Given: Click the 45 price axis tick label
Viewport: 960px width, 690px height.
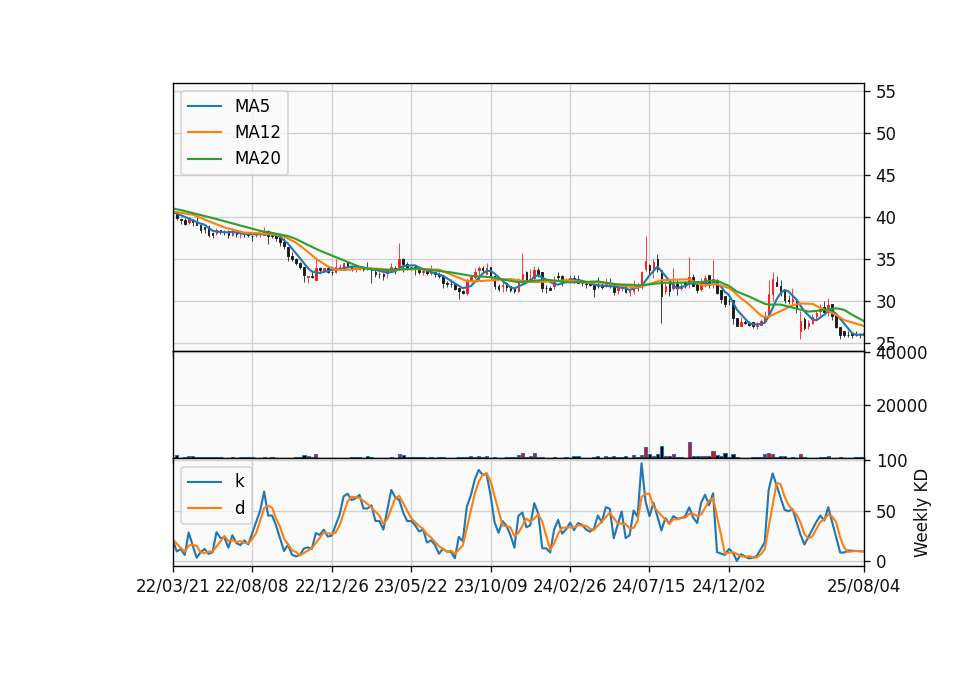Looking at the screenshot, I should 885,176.
